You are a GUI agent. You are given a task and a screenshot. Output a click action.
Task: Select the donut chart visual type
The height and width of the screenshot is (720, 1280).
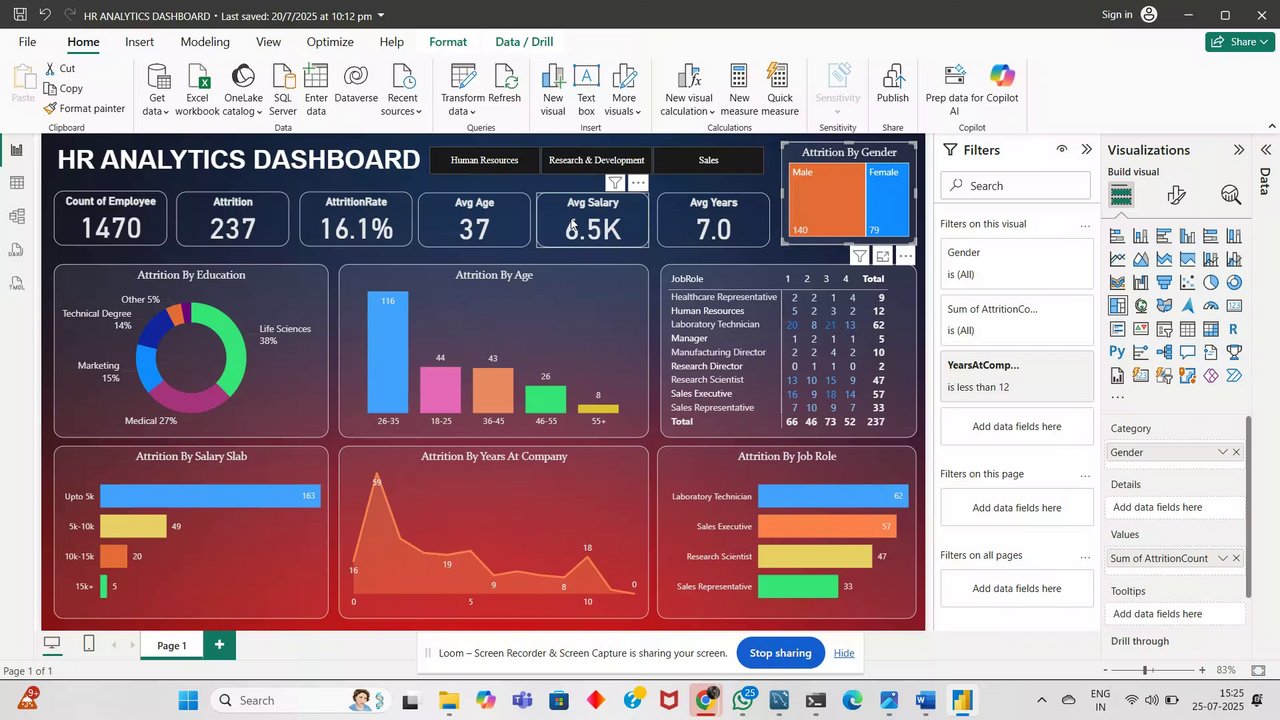point(1234,283)
